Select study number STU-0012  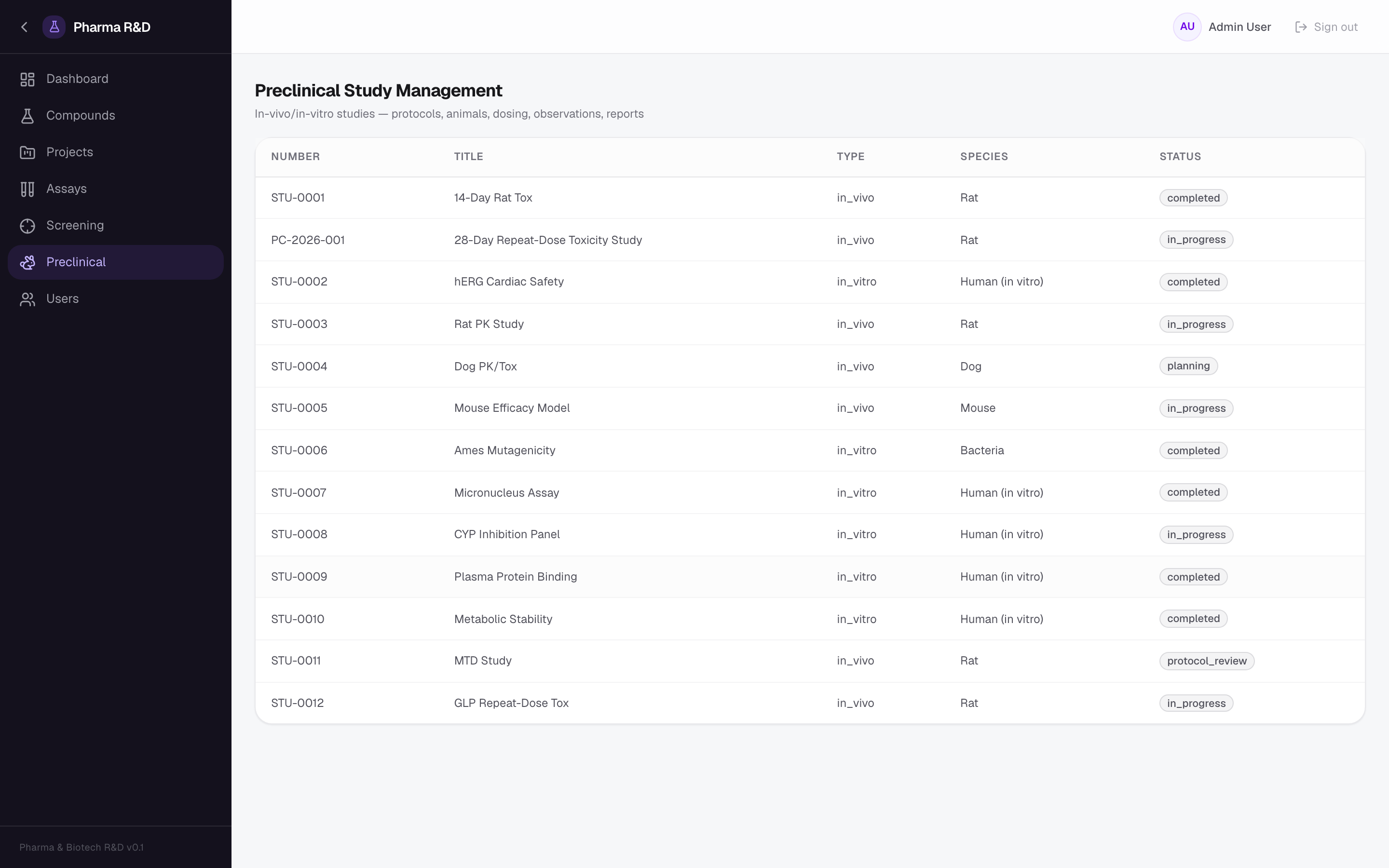coord(297,703)
